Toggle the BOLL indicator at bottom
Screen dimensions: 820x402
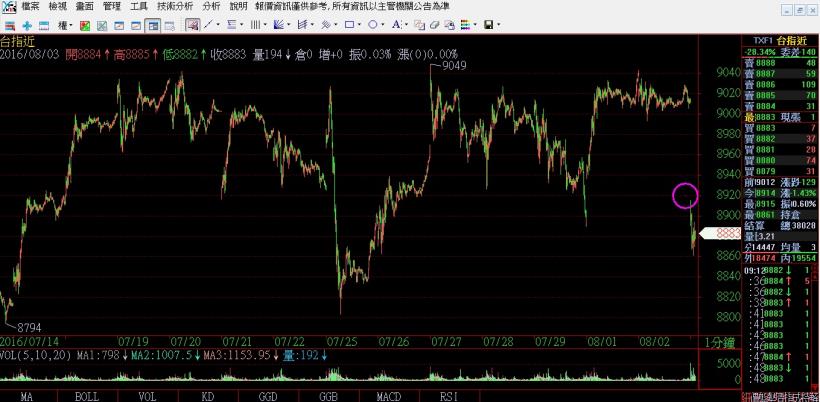coord(87,397)
